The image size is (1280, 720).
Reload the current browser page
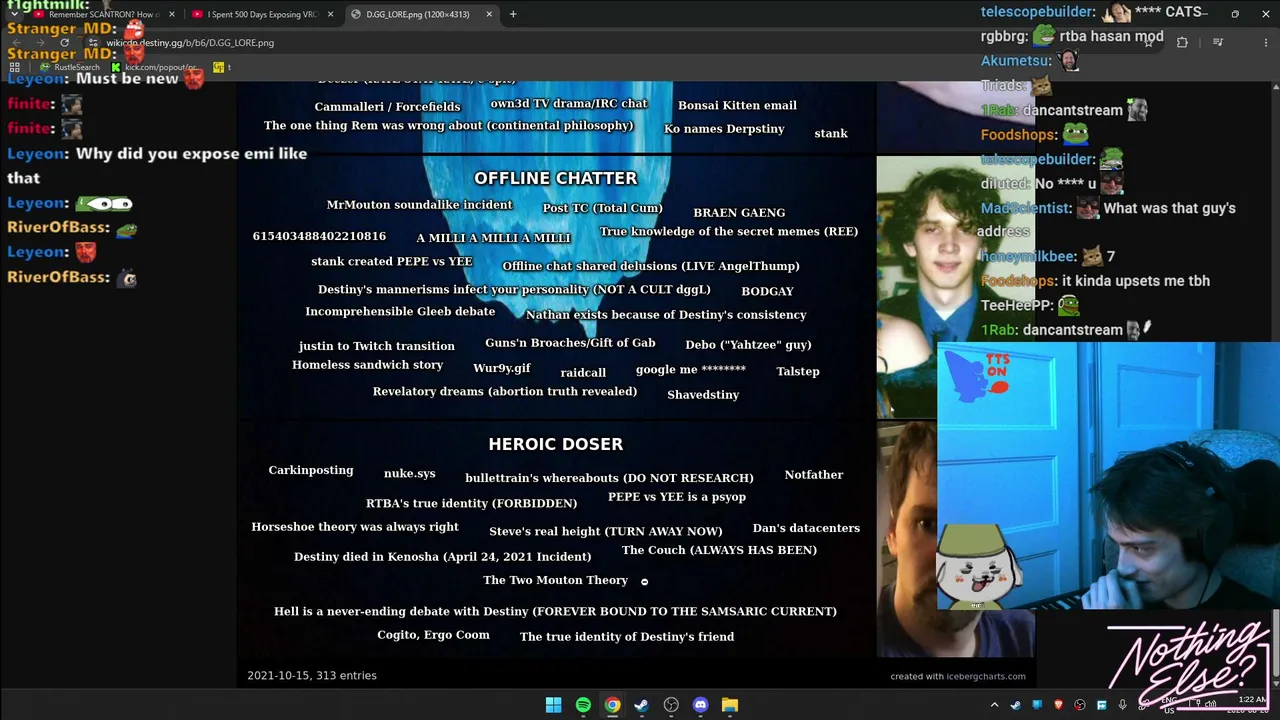pos(64,43)
